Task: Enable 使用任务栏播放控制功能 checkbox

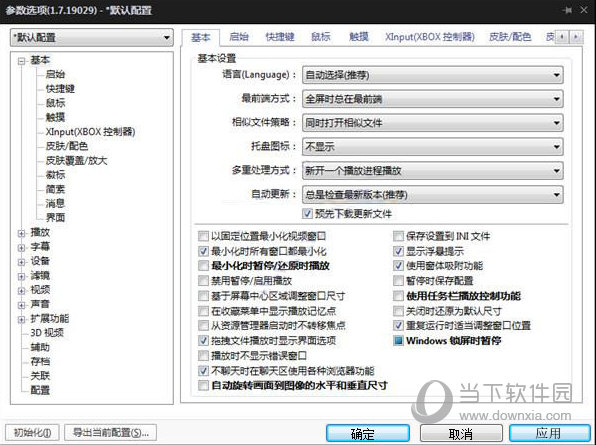Action: pyautogui.click(x=398, y=296)
